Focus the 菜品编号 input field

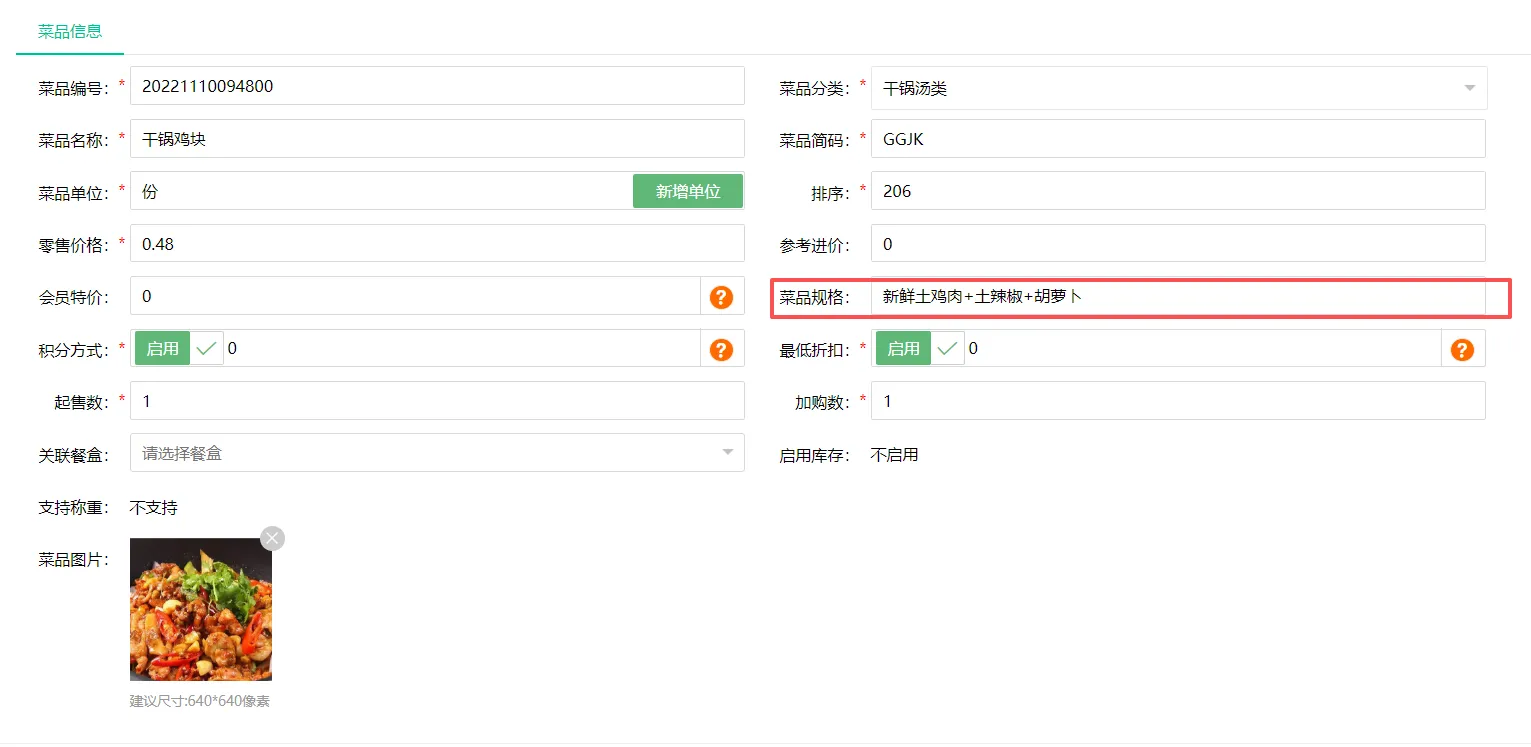(x=437, y=86)
